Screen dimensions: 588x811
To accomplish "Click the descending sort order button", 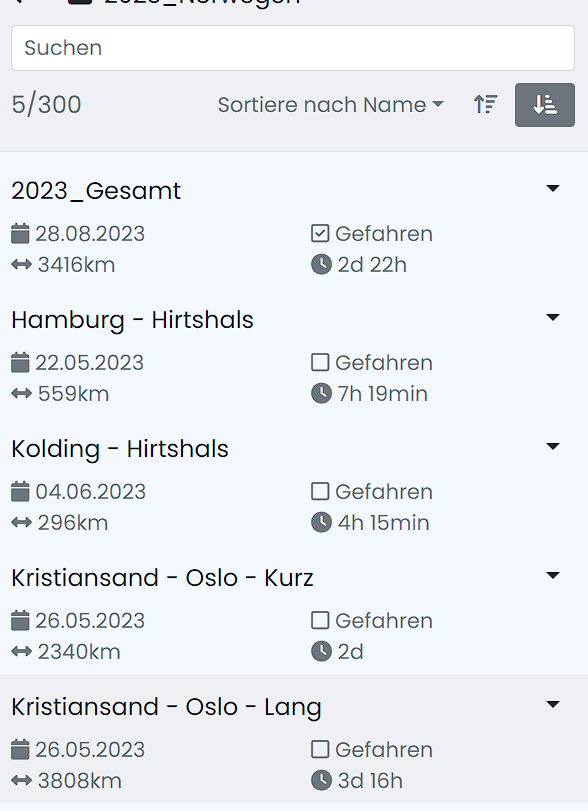I will pos(545,105).
